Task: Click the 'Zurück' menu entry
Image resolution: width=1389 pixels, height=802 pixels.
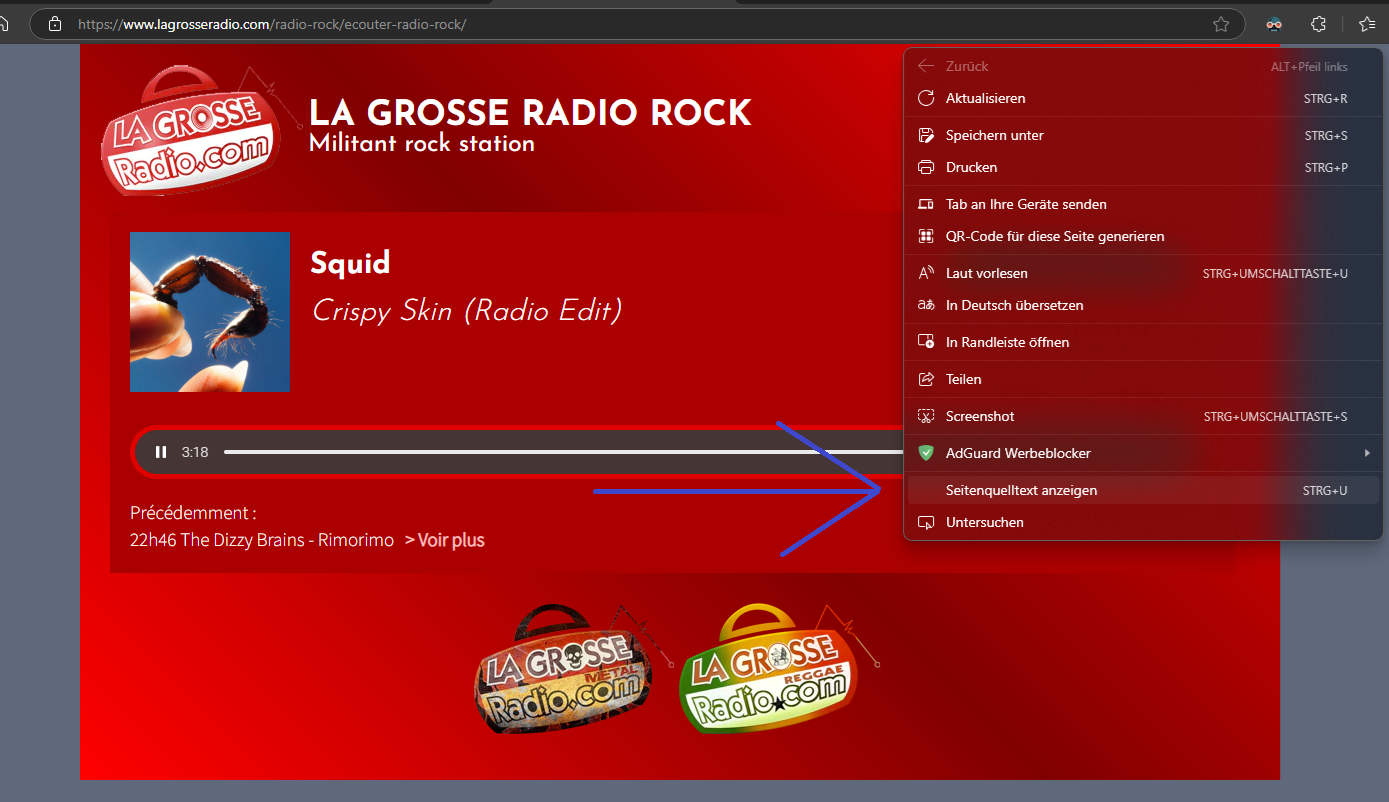Action: (x=1143, y=66)
